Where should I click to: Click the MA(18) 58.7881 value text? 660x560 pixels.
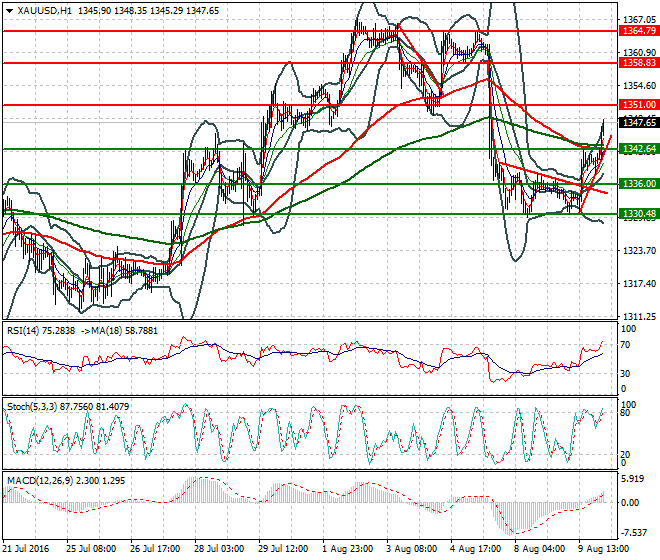pos(127,331)
